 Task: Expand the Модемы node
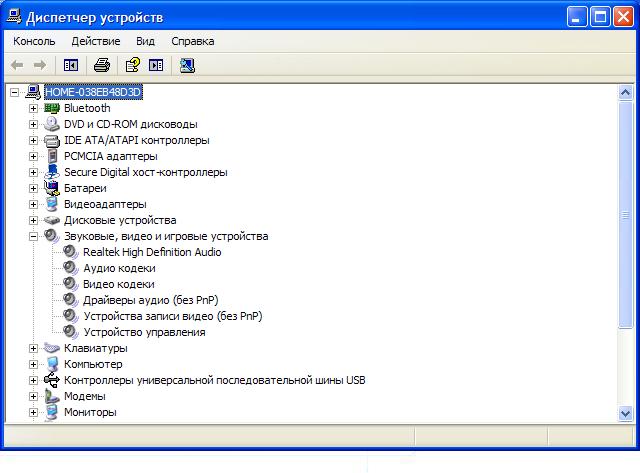coord(33,396)
